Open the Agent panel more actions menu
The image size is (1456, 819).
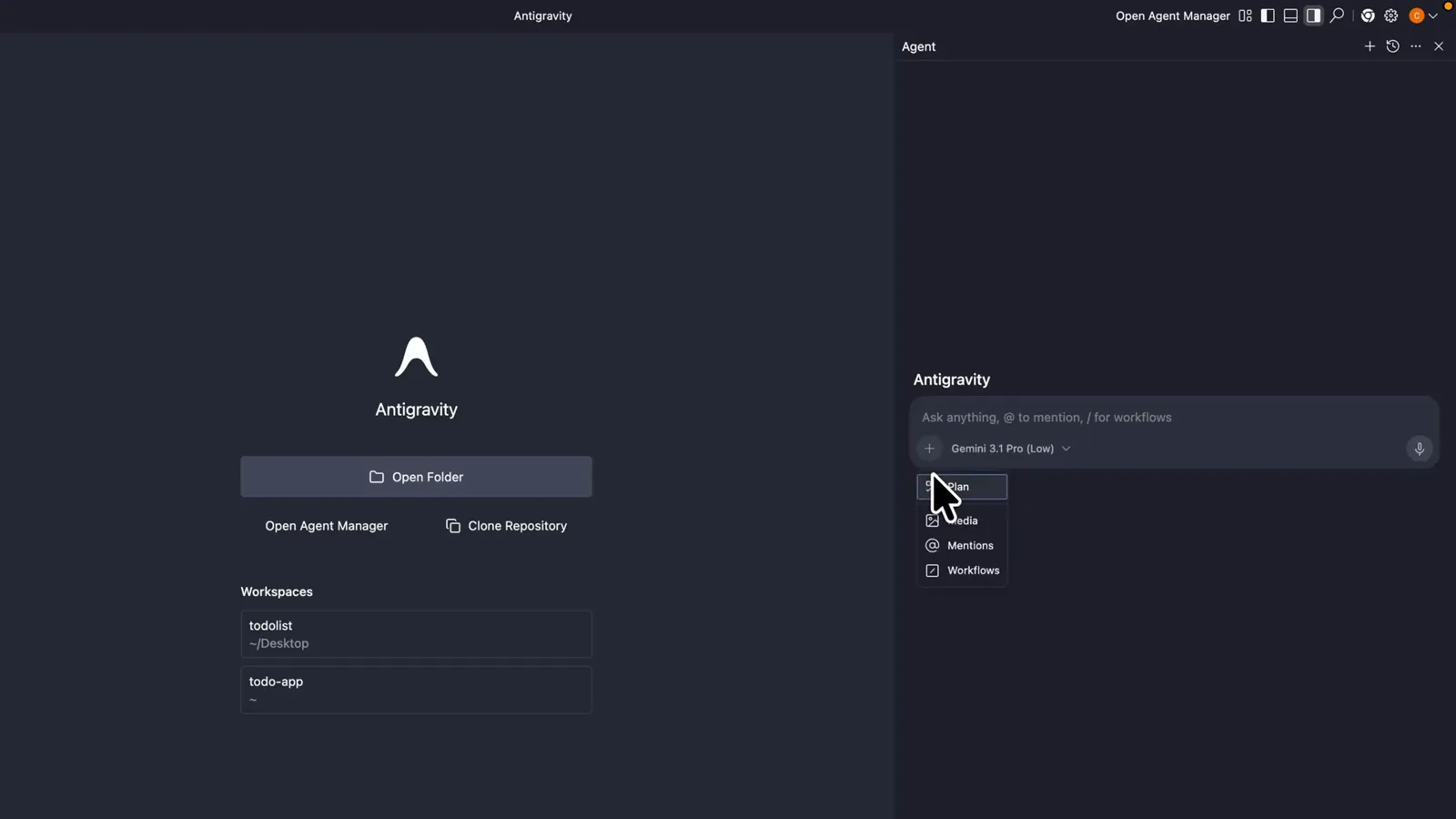tap(1416, 46)
